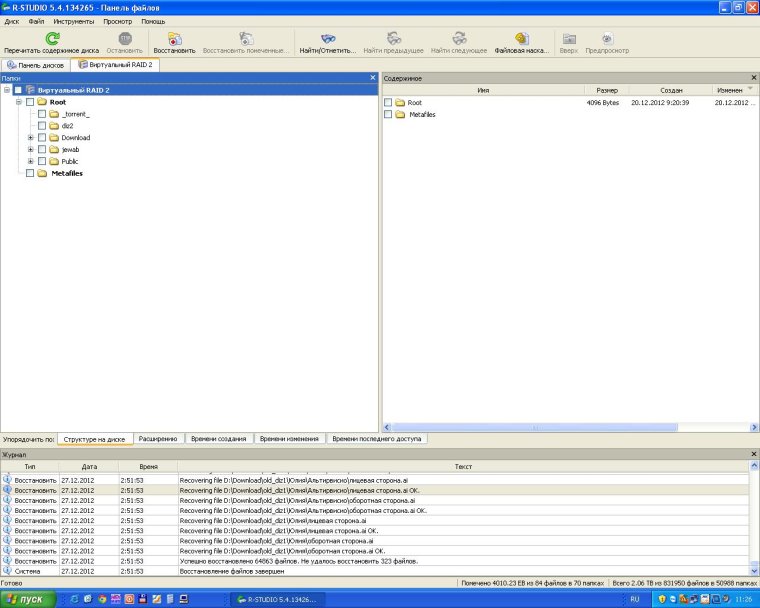Click the Создан column header

[x=671, y=90]
